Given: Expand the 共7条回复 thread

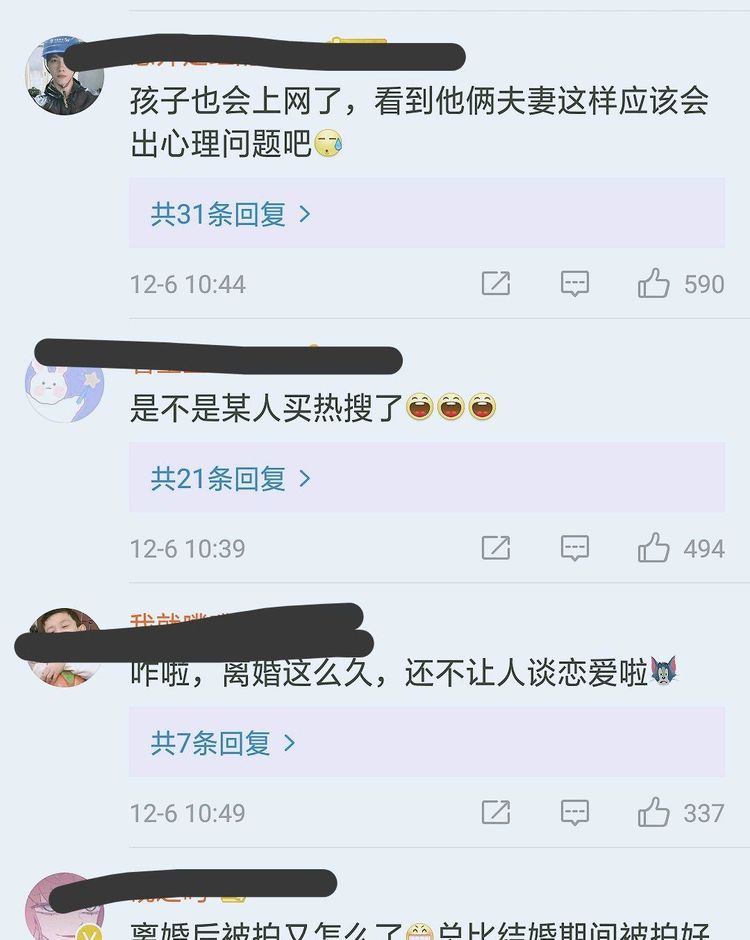Looking at the screenshot, I should pos(427,742).
